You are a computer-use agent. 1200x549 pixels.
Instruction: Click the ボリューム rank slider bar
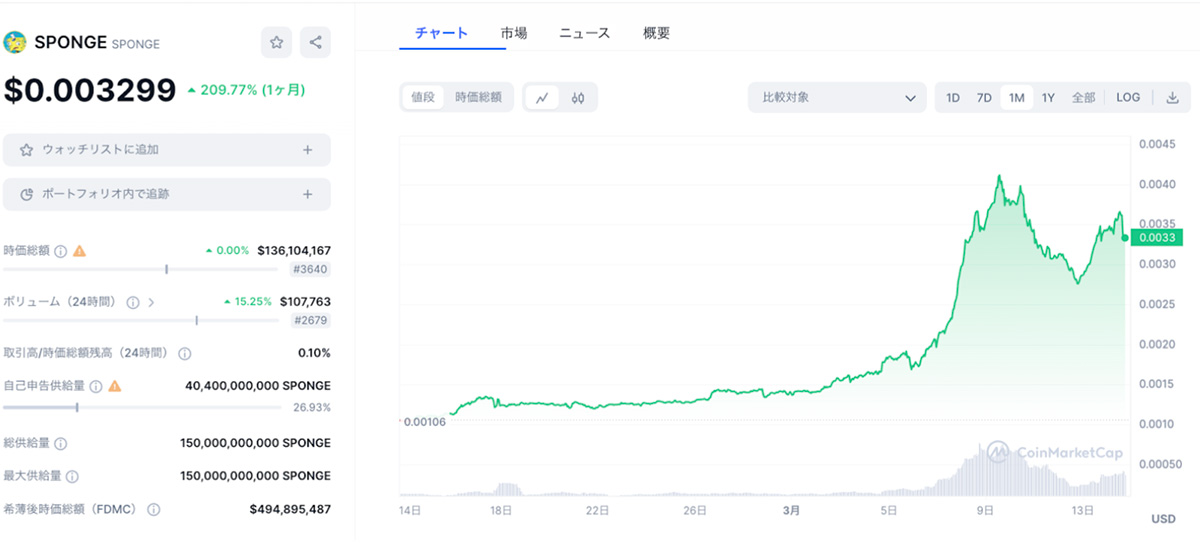coord(142,320)
